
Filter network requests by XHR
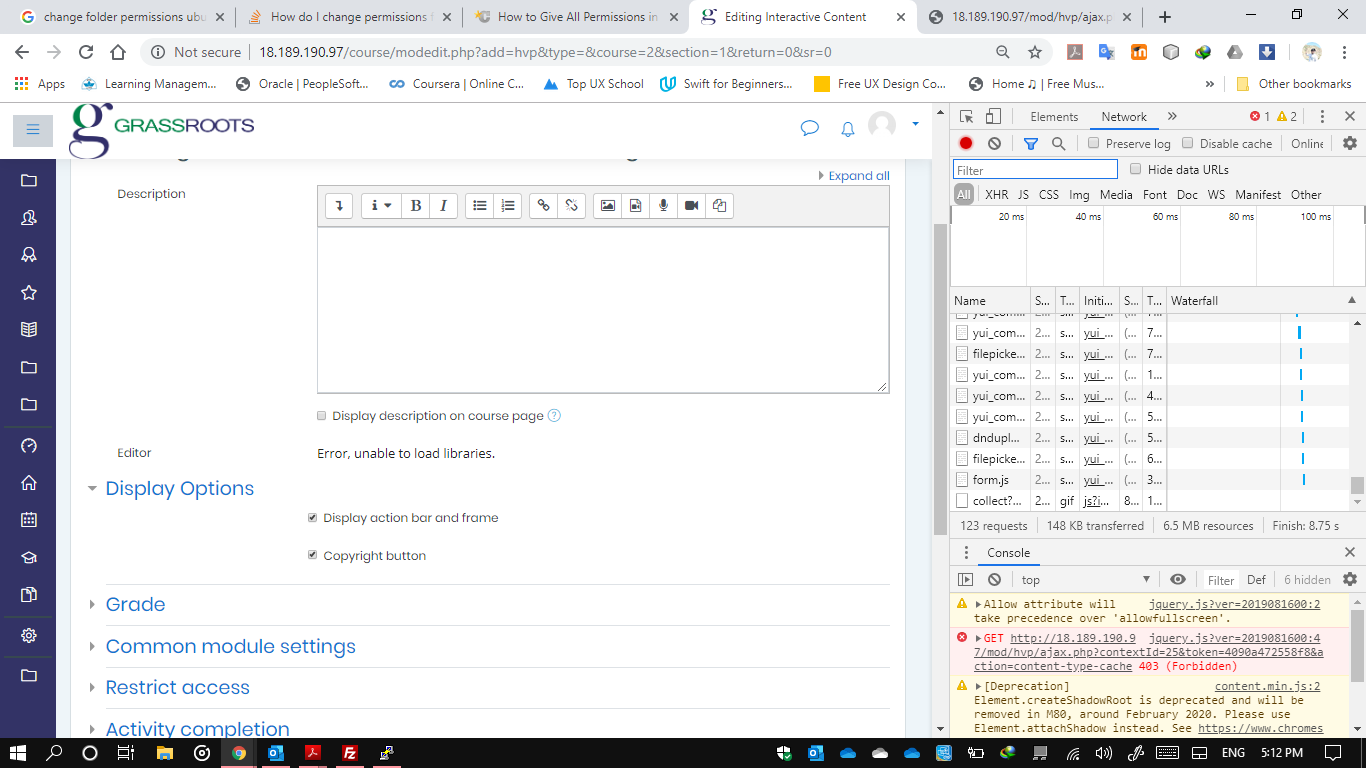point(997,195)
